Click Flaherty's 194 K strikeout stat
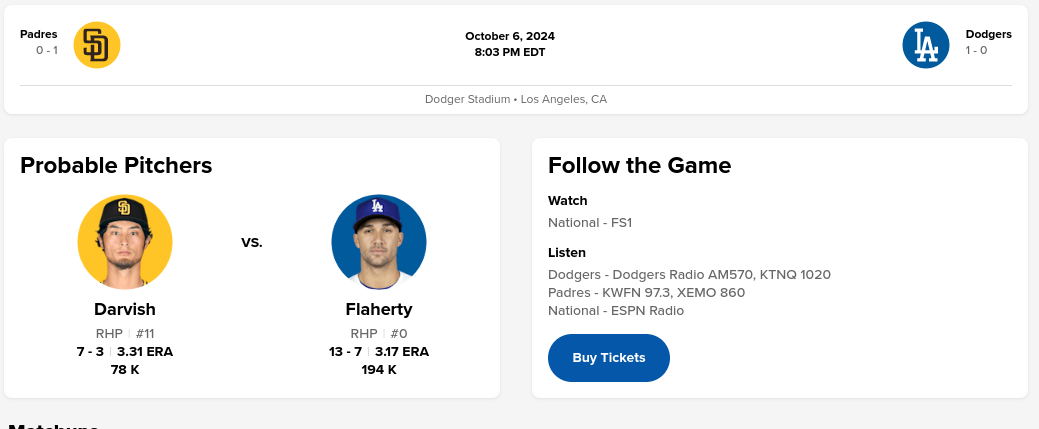Screen dimensions: 1039x429 click(x=379, y=369)
